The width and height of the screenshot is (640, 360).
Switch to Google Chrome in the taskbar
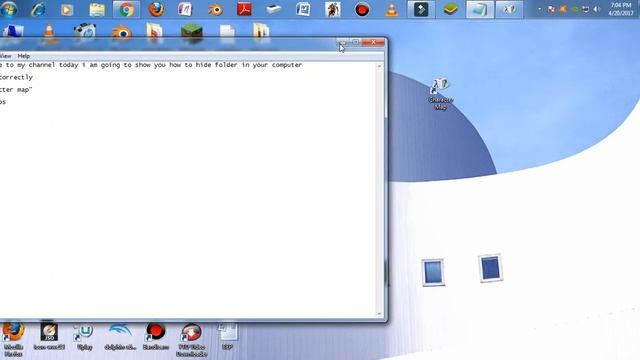(x=126, y=9)
